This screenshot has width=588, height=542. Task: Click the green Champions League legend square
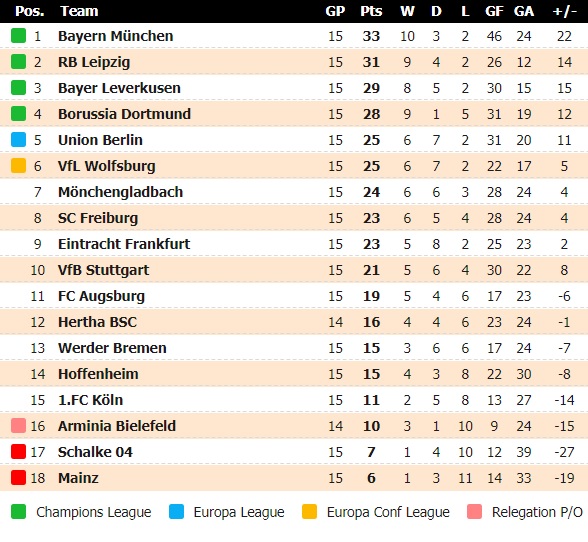(18, 512)
